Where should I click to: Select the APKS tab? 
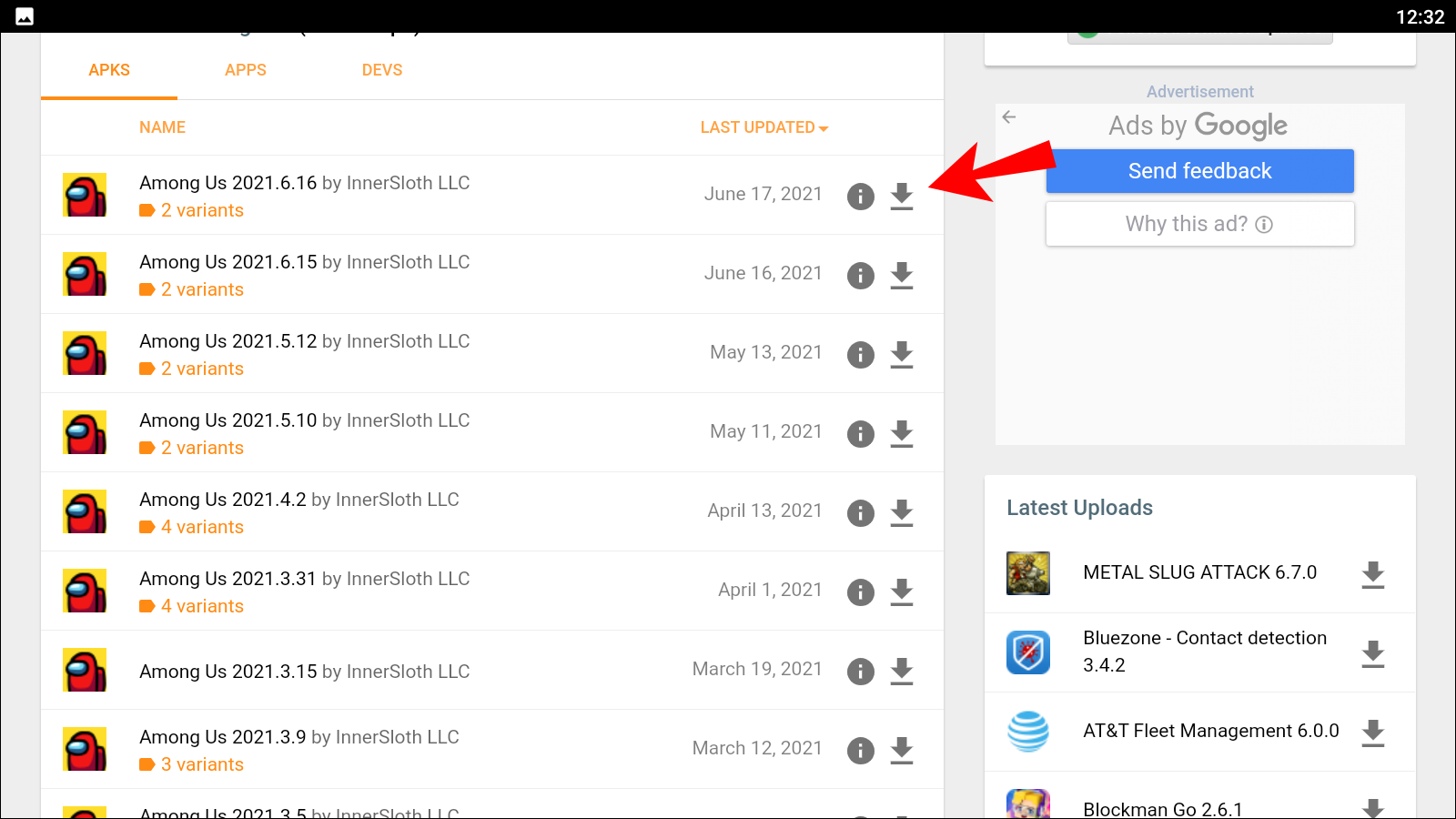point(109,70)
